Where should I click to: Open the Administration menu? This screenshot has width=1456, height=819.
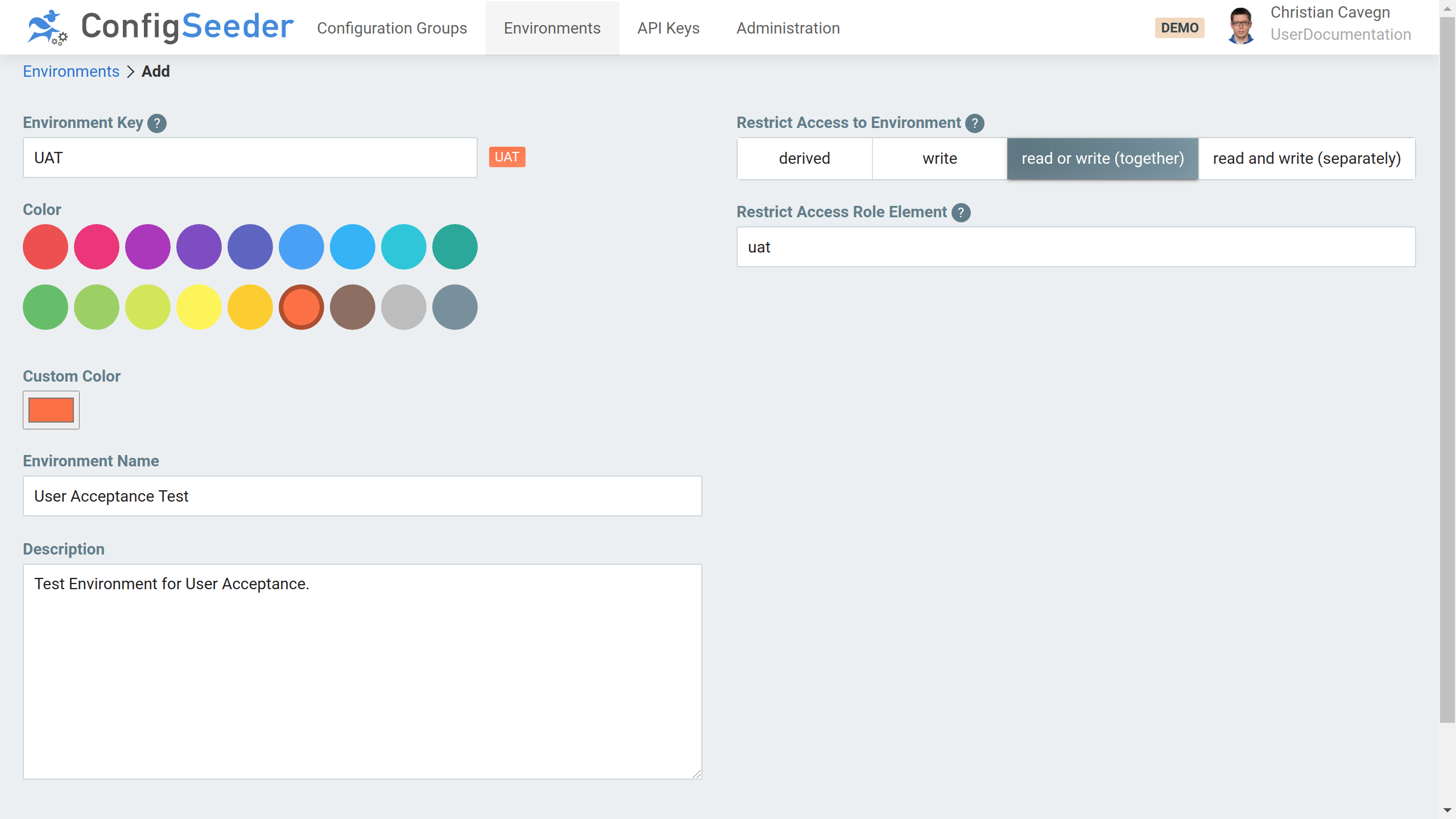coord(788,28)
